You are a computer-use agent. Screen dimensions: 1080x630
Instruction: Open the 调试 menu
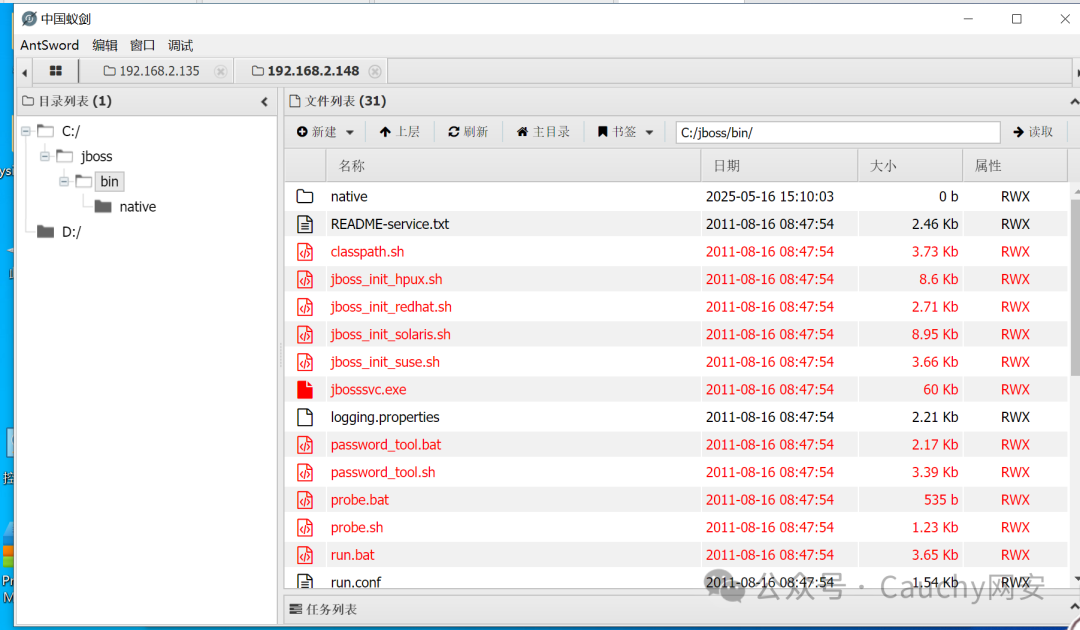pyautogui.click(x=180, y=45)
